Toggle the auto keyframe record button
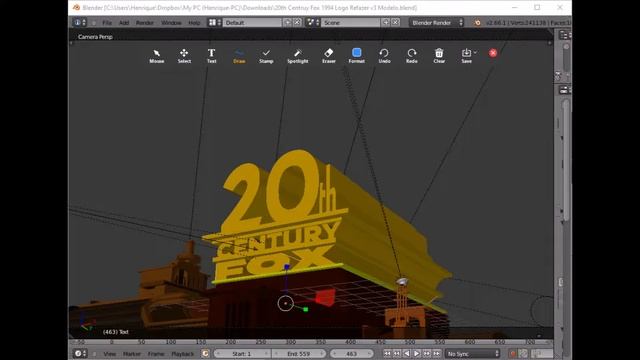The height and width of the screenshot is (360, 640). point(513,353)
